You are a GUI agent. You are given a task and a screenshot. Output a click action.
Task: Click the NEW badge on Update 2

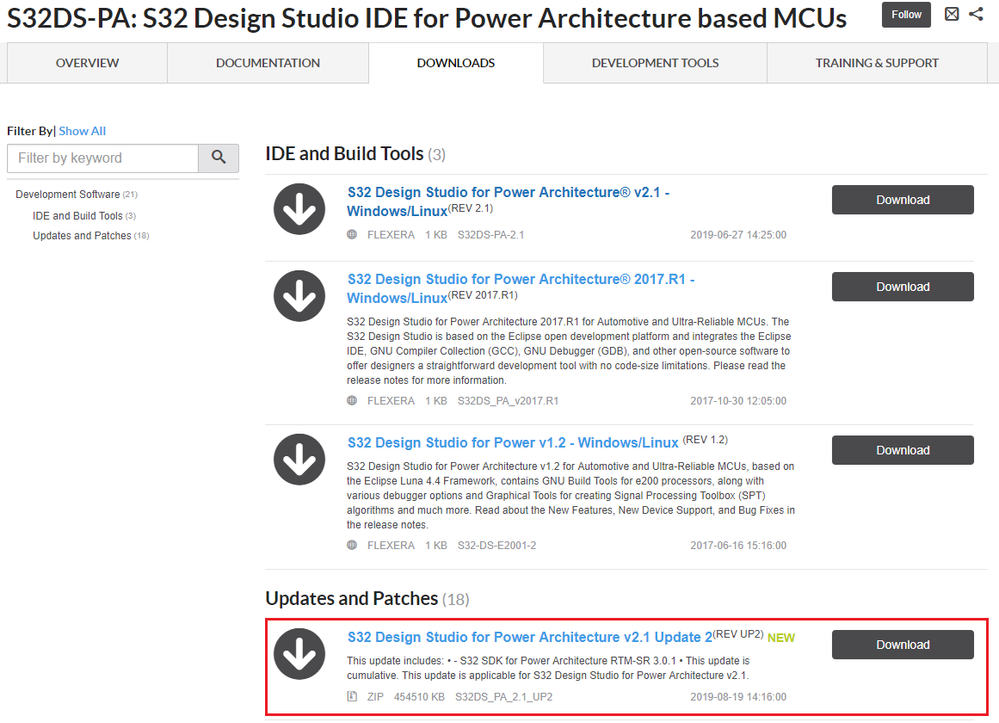[x=781, y=638]
